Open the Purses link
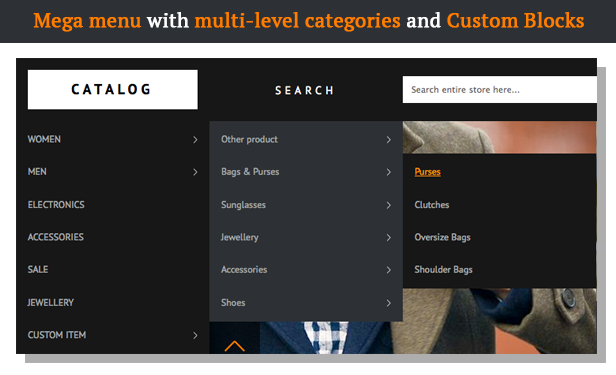 (x=427, y=172)
